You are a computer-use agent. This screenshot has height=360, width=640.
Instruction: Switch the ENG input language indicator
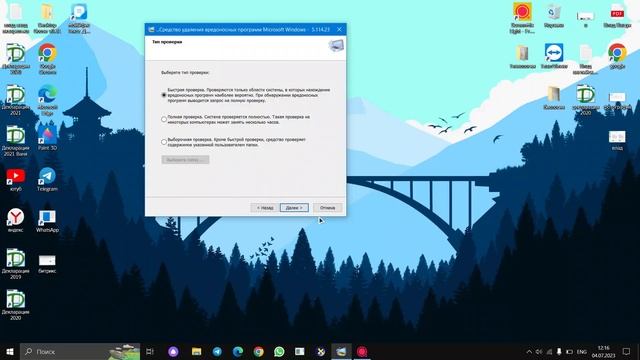click(x=582, y=351)
